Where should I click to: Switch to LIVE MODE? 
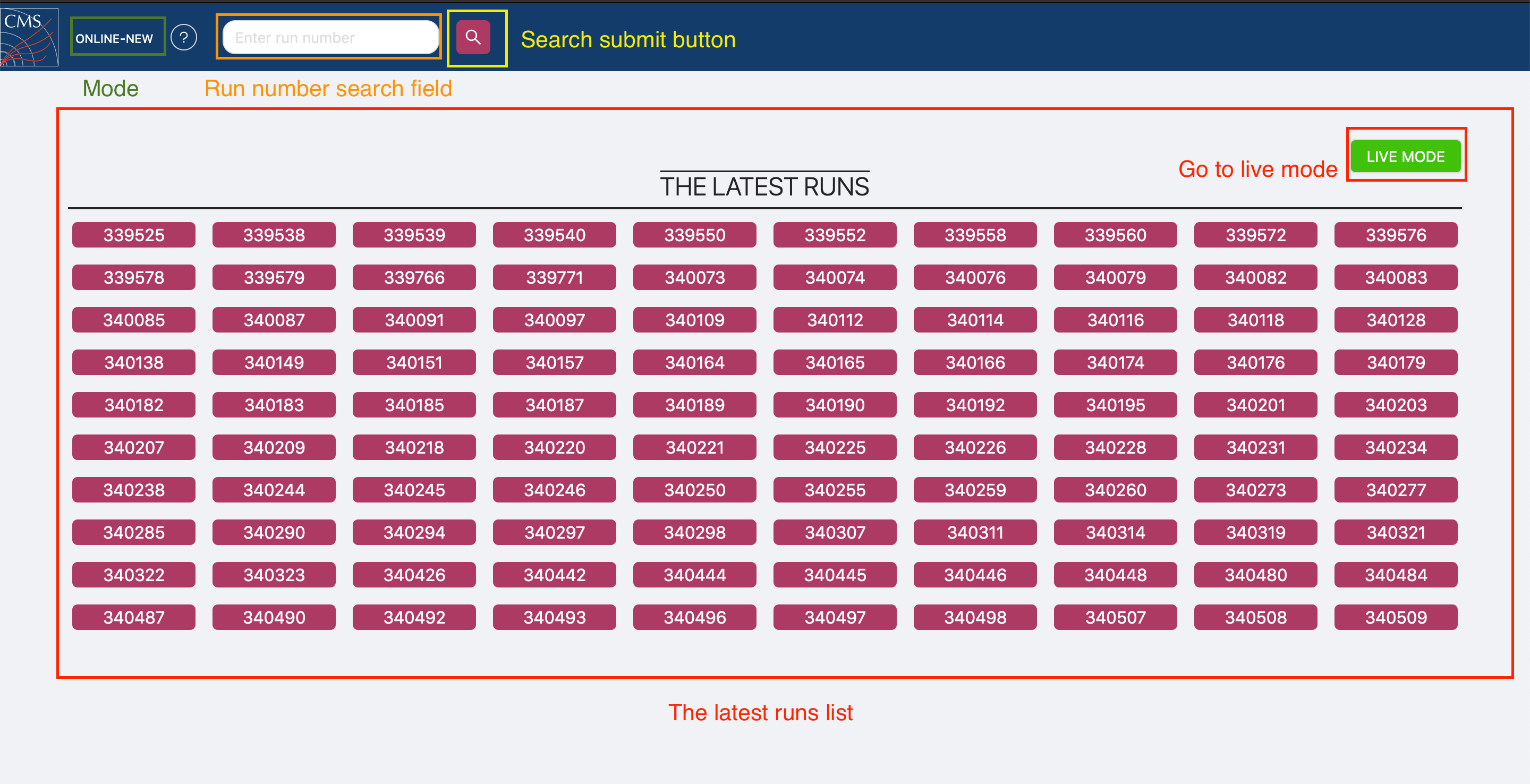pyautogui.click(x=1405, y=156)
